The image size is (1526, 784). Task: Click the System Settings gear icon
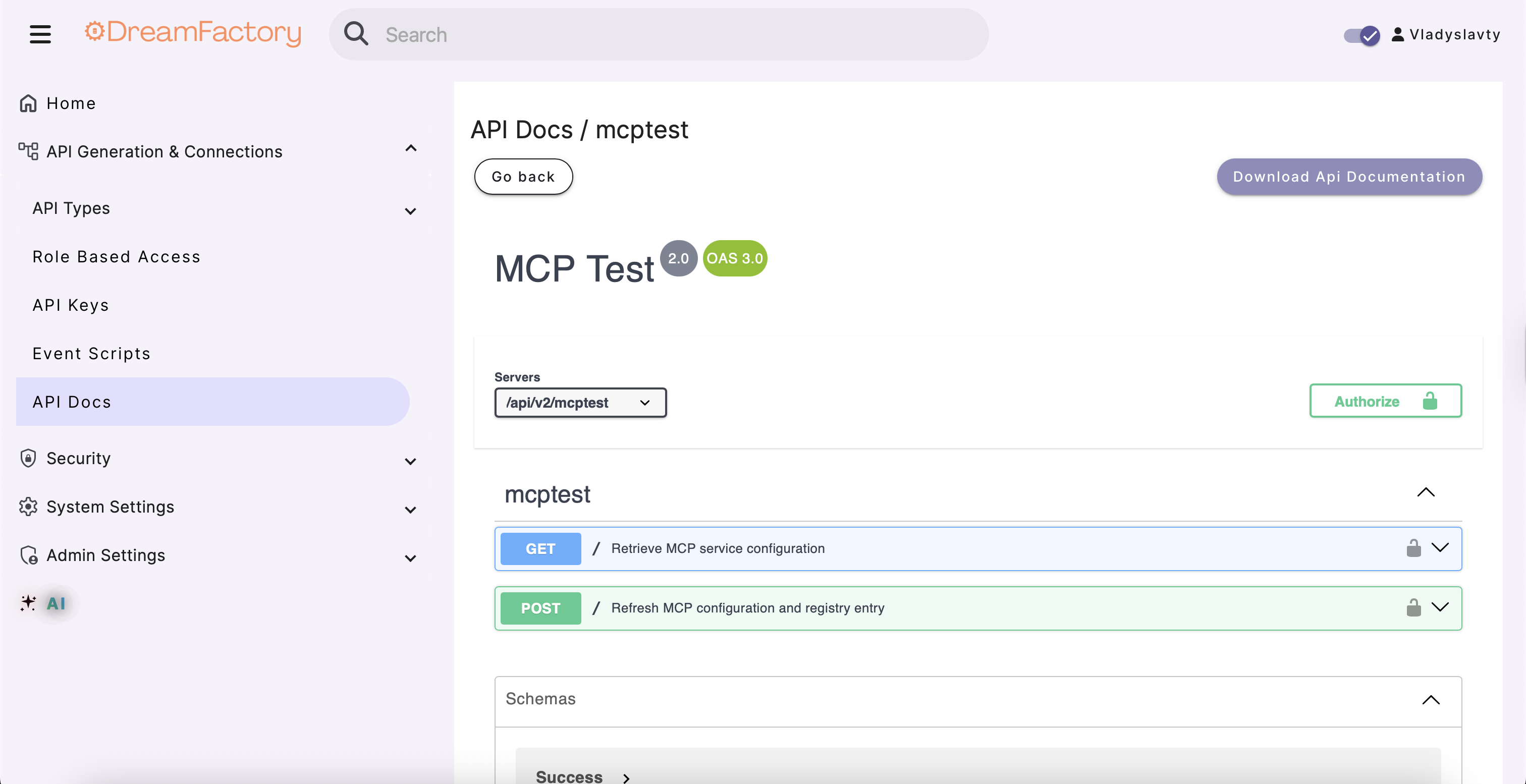tap(28, 507)
